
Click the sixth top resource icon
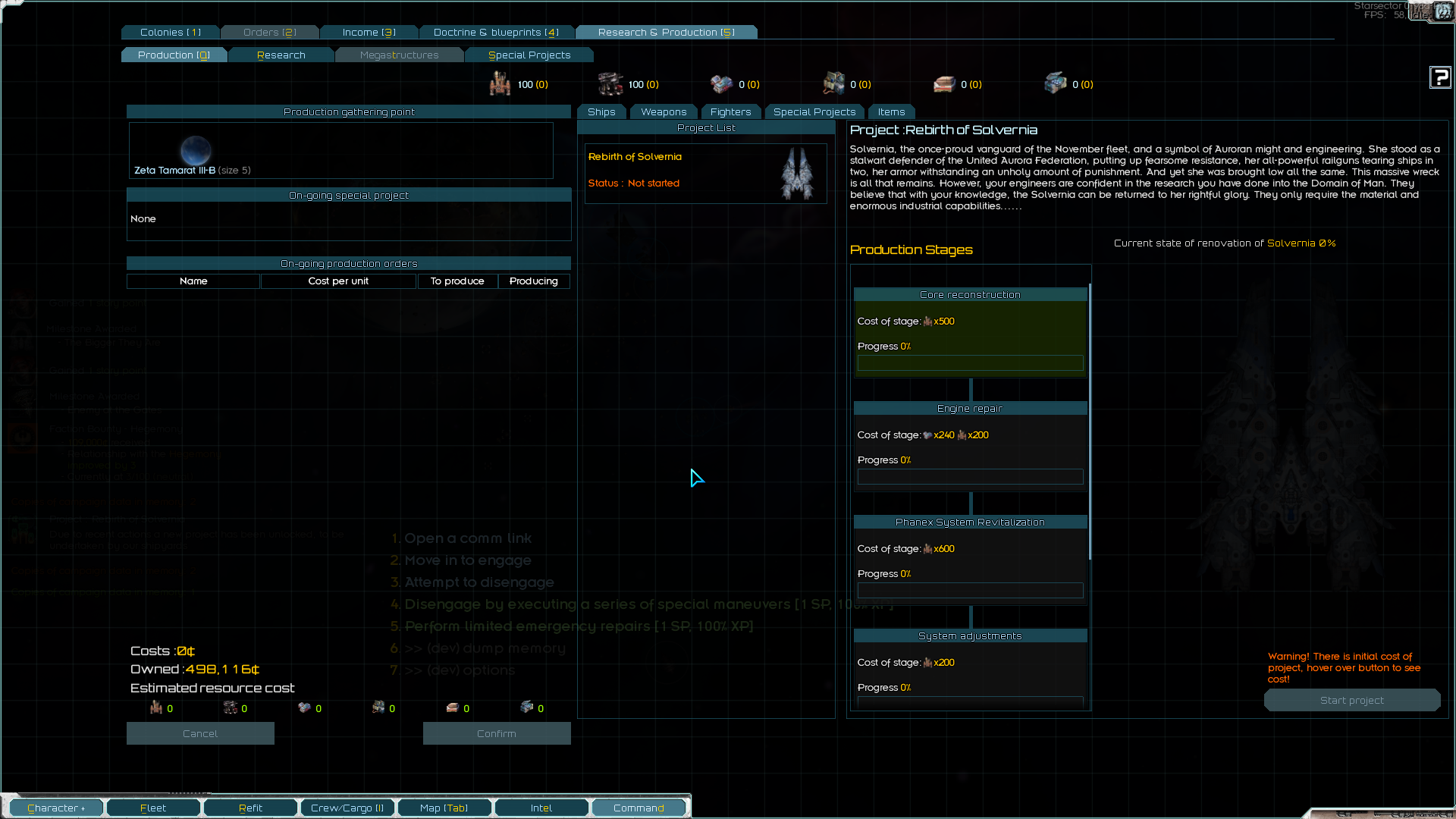coord(1056,83)
